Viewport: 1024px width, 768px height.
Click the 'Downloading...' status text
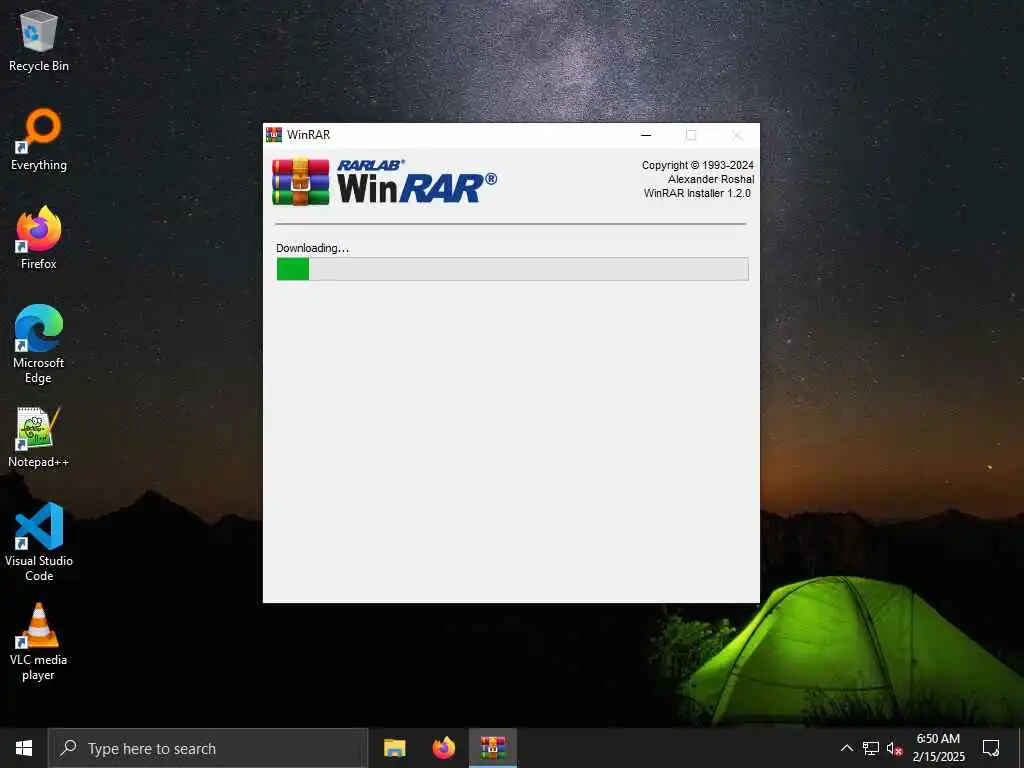coord(313,248)
